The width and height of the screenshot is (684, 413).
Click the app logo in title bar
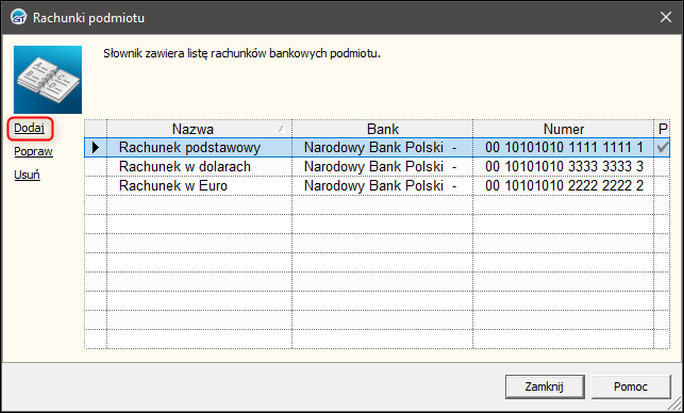(19, 17)
